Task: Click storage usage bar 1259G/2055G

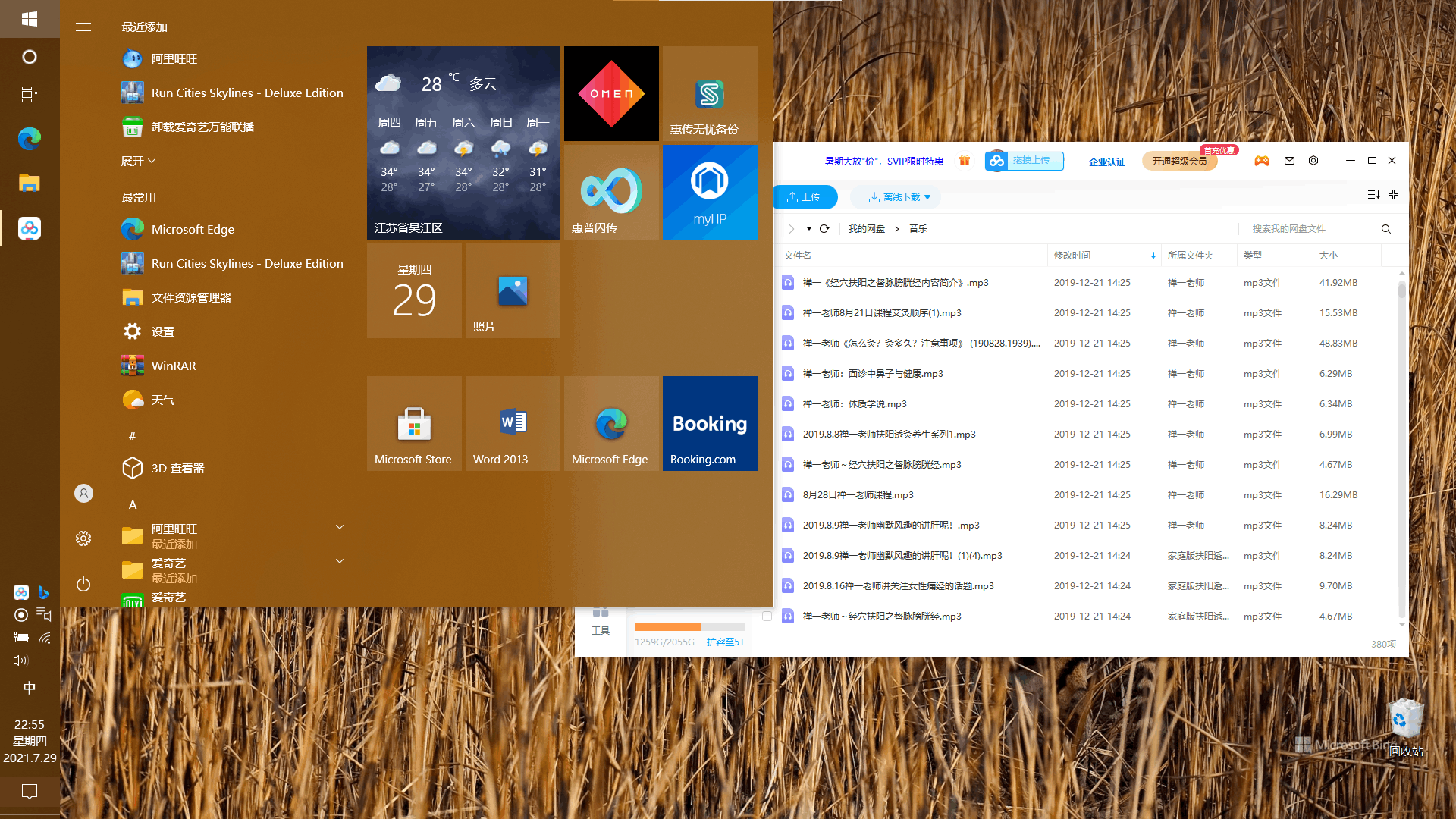Action: pos(689,627)
